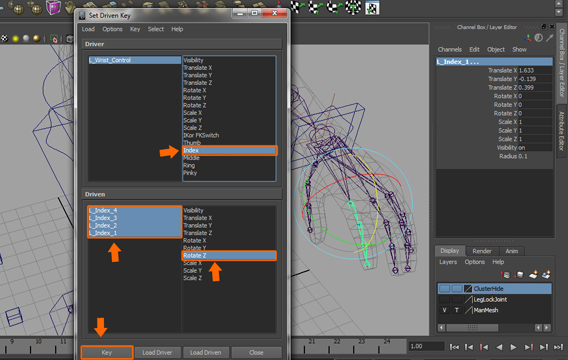
Task: Select L_Index_1 in the Driven list
Action: 134,233
